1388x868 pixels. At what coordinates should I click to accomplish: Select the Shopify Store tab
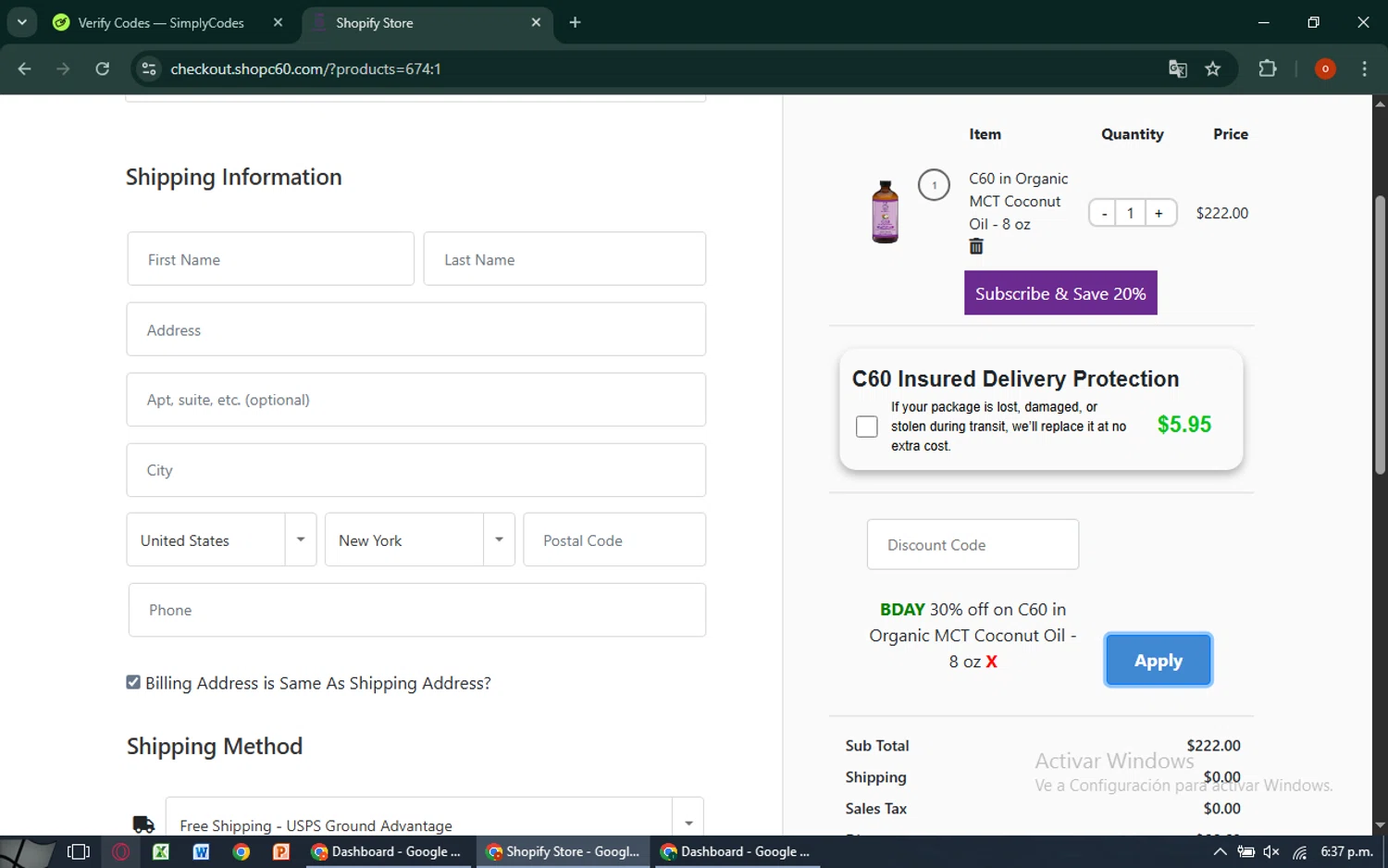(426, 23)
